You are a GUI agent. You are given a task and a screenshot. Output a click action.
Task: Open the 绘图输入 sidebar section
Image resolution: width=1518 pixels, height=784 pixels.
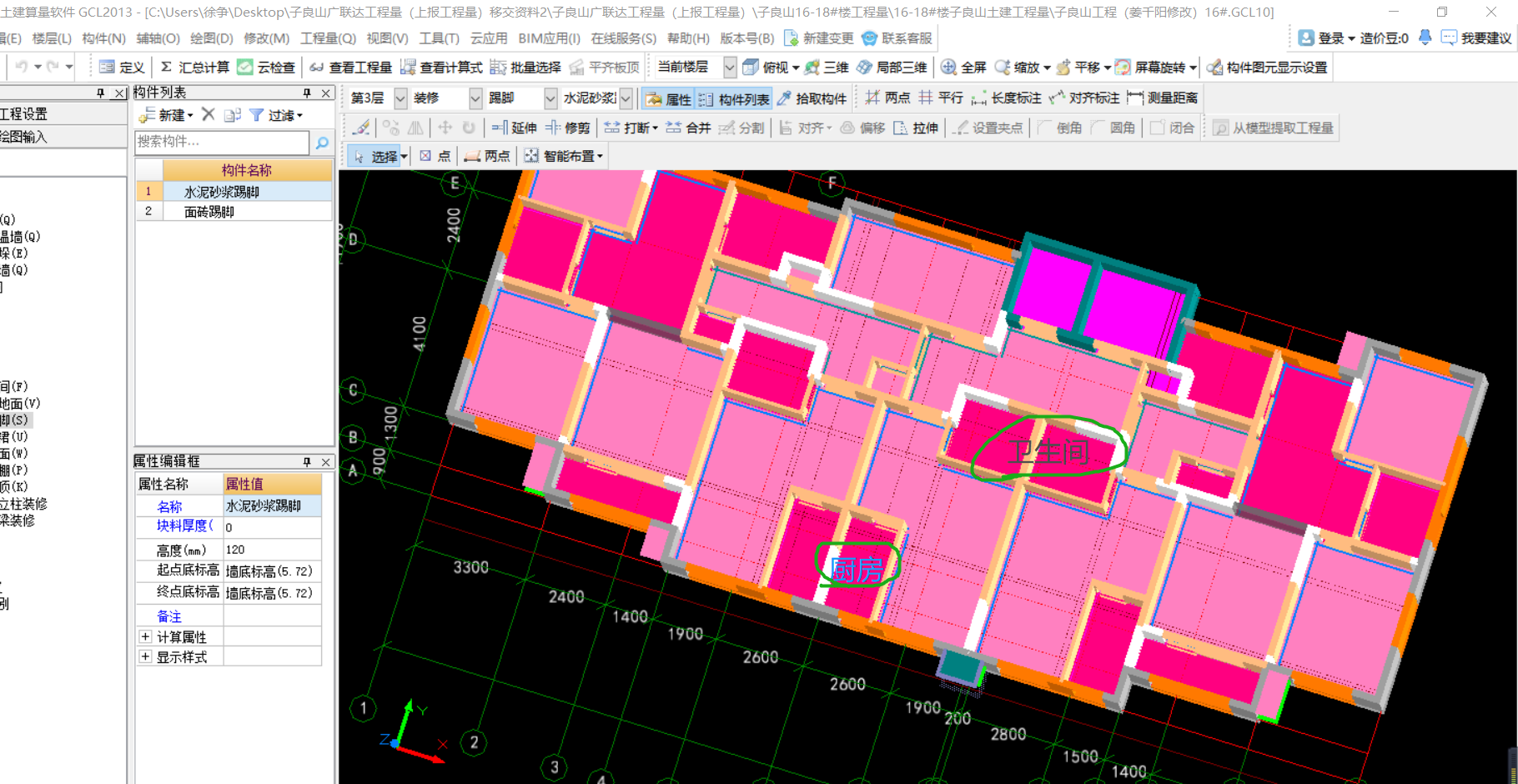63,137
